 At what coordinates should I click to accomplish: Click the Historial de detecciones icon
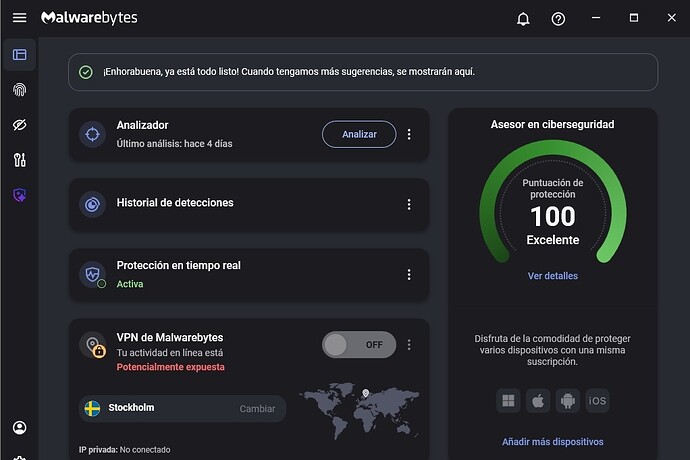pos(92,204)
